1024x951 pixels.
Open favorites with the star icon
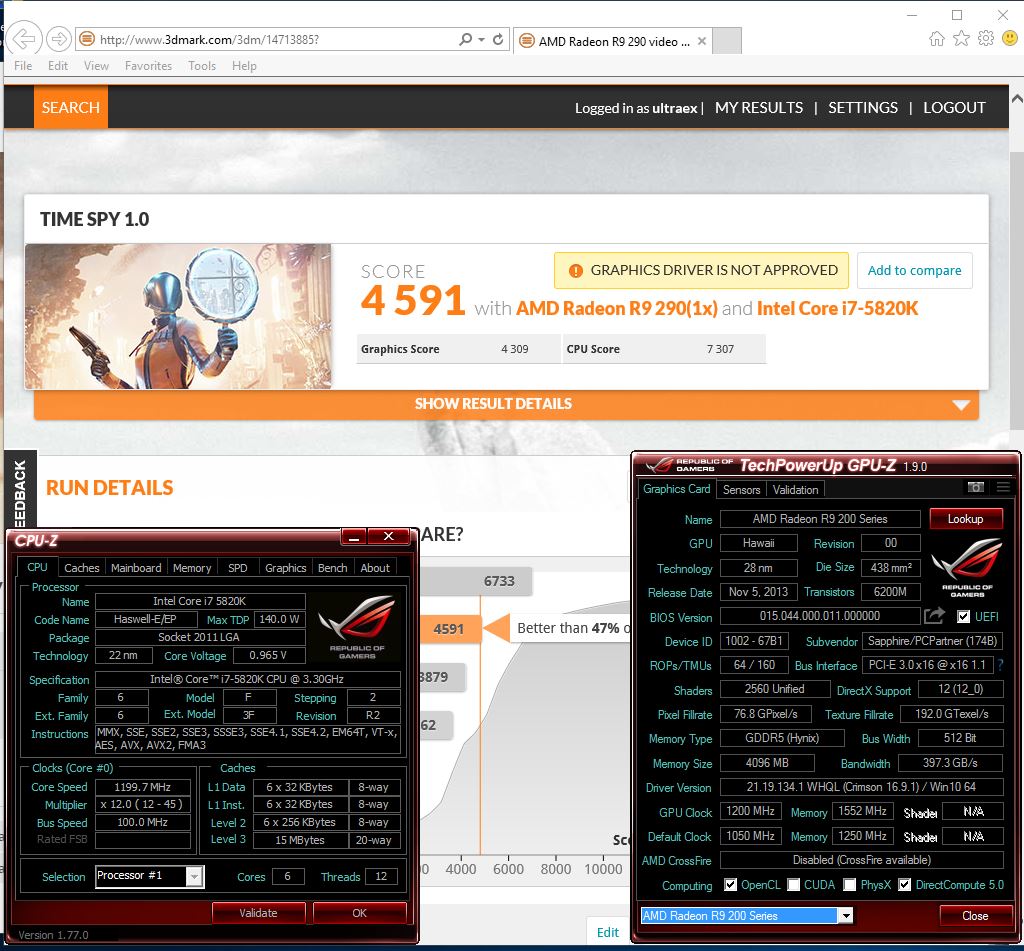click(961, 39)
